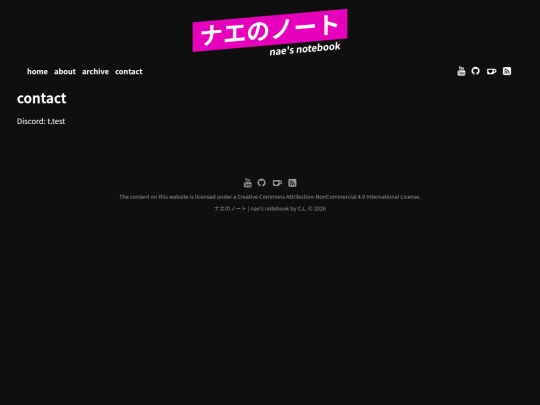The image size is (540, 405).
Task: Click the 'Discord: t.test' text
Action: (41, 121)
